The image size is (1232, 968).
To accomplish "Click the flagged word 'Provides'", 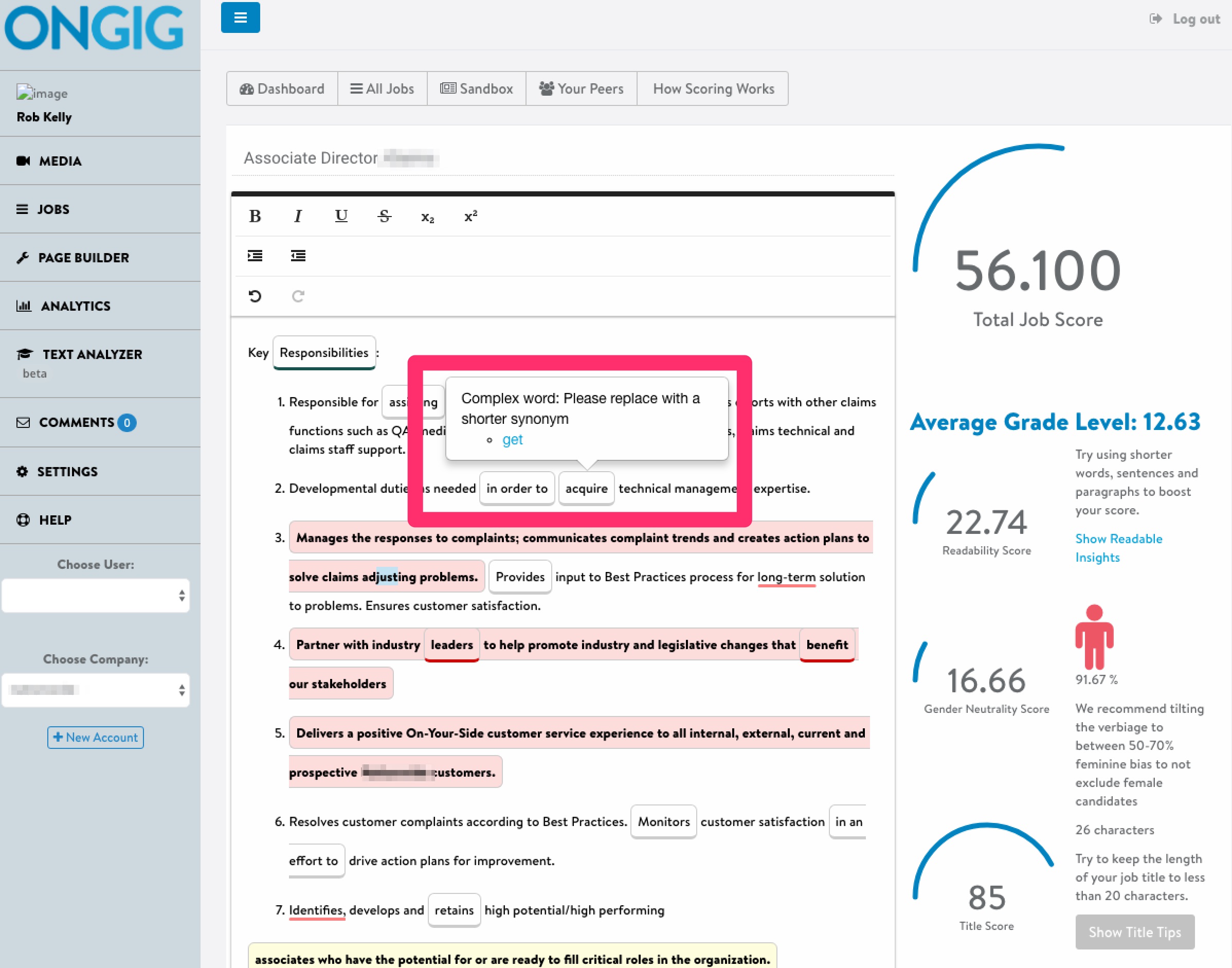I will click(x=520, y=577).
